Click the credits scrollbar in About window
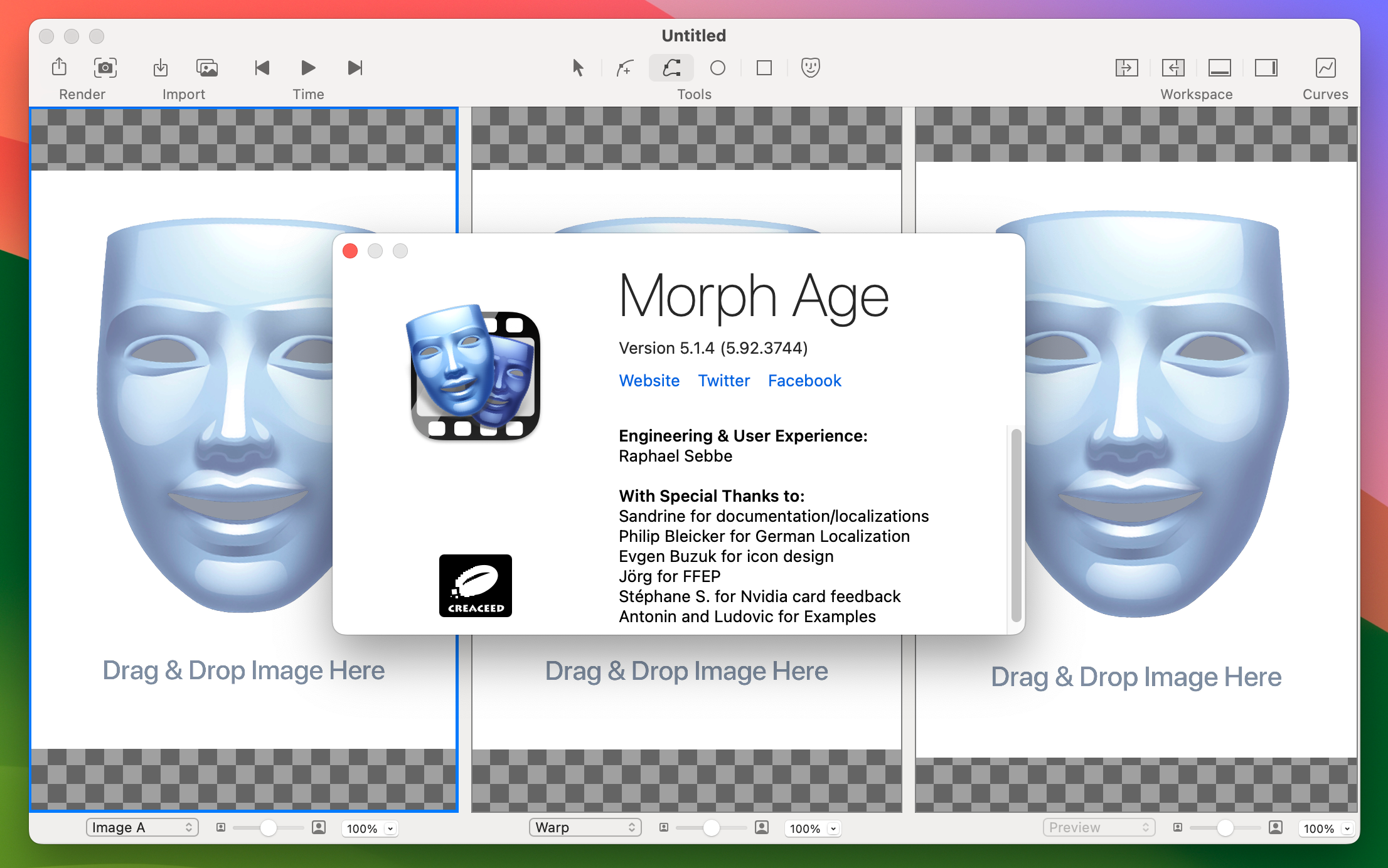The width and height of the screenshot is (1388, 868). pyautogui.click(x=1016, y=524)
